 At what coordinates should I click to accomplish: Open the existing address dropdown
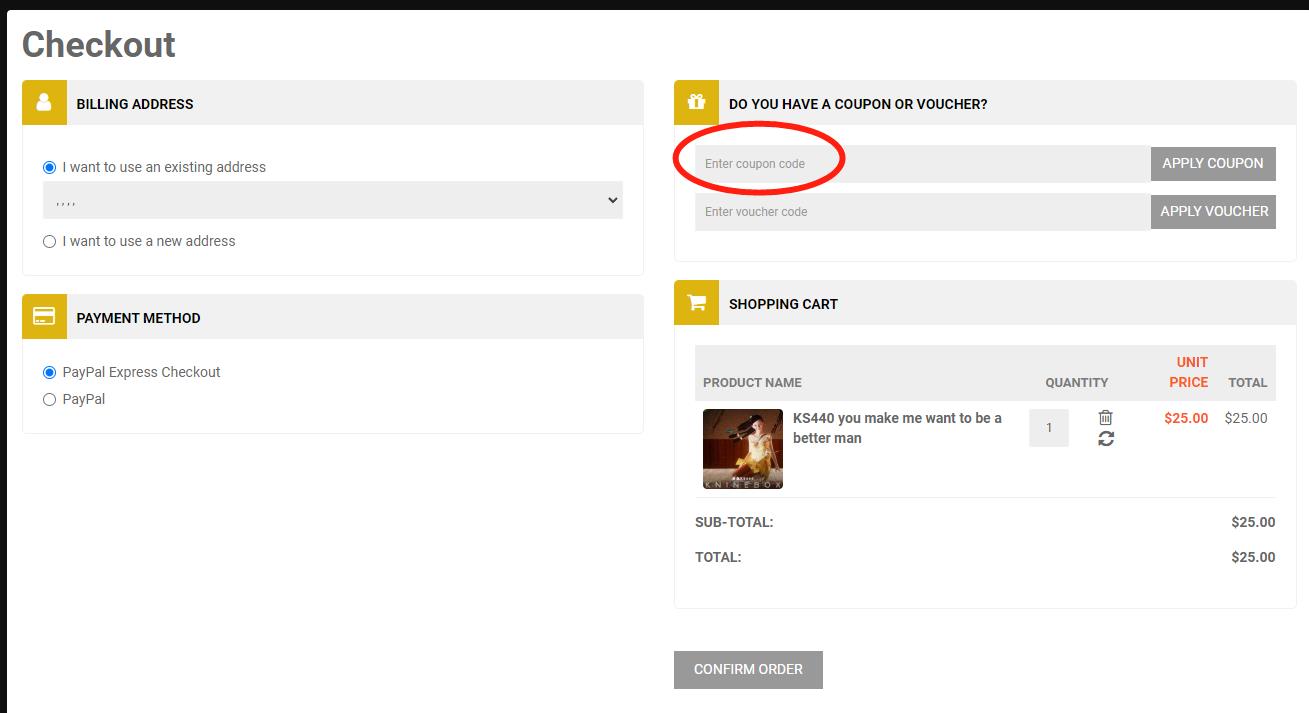[333, 200]
